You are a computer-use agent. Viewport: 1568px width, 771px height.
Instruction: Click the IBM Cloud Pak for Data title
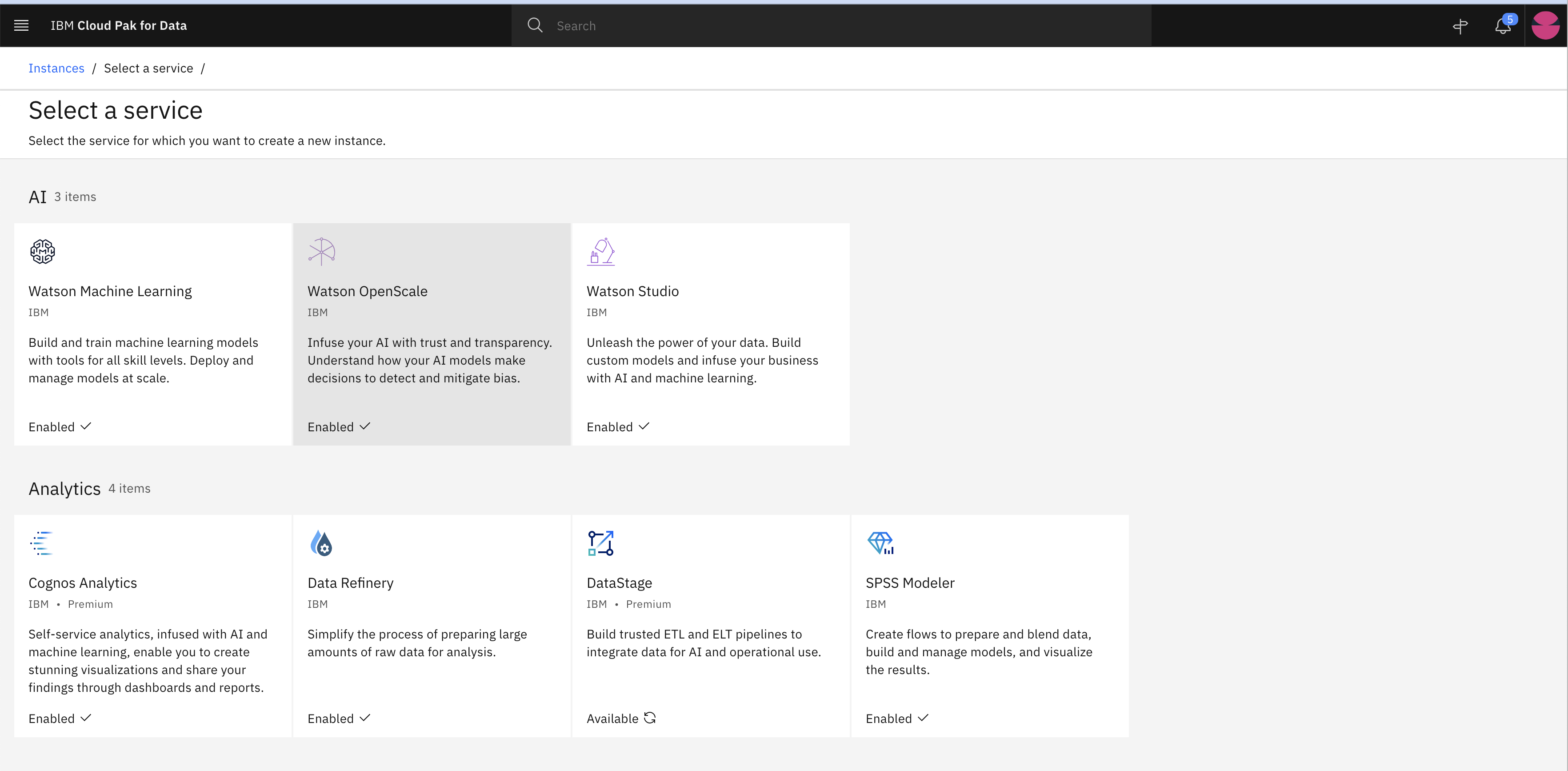(119, 26)
